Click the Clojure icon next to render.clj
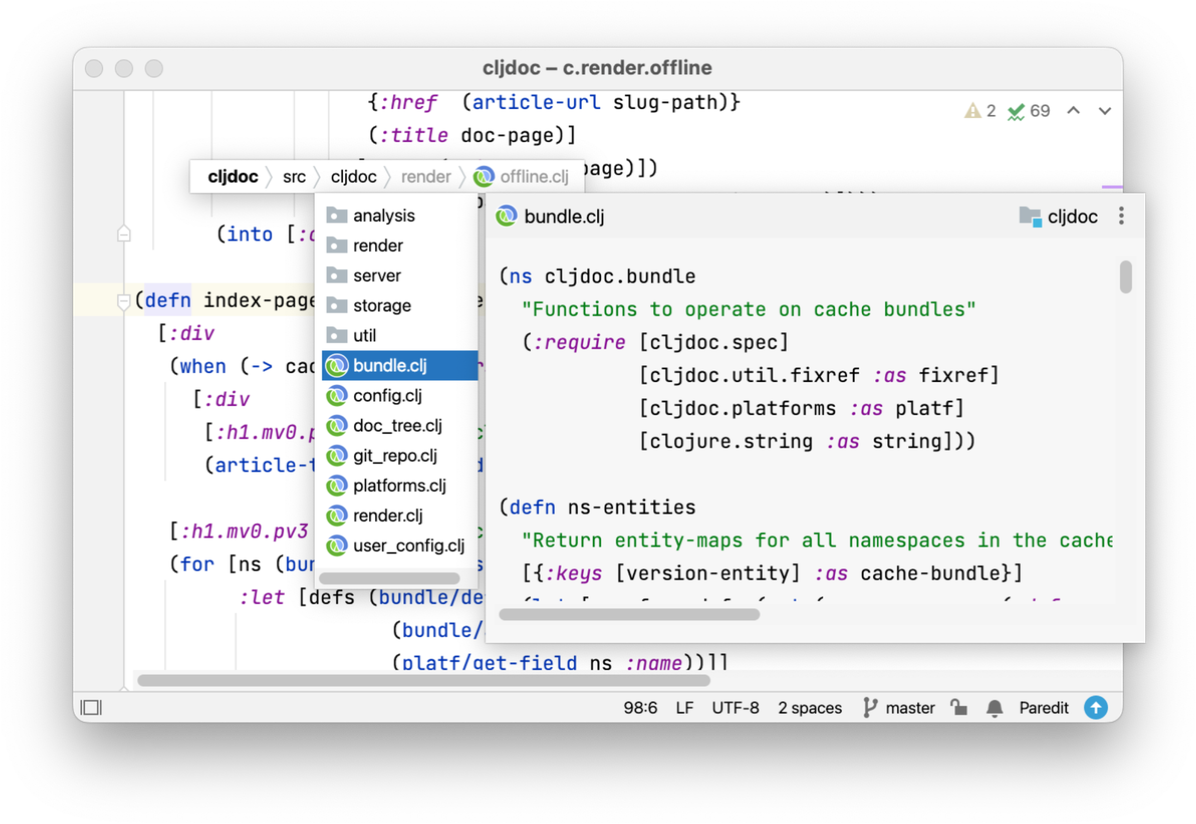This screenshot has height=824, width=1196. [x=336, y=516]
